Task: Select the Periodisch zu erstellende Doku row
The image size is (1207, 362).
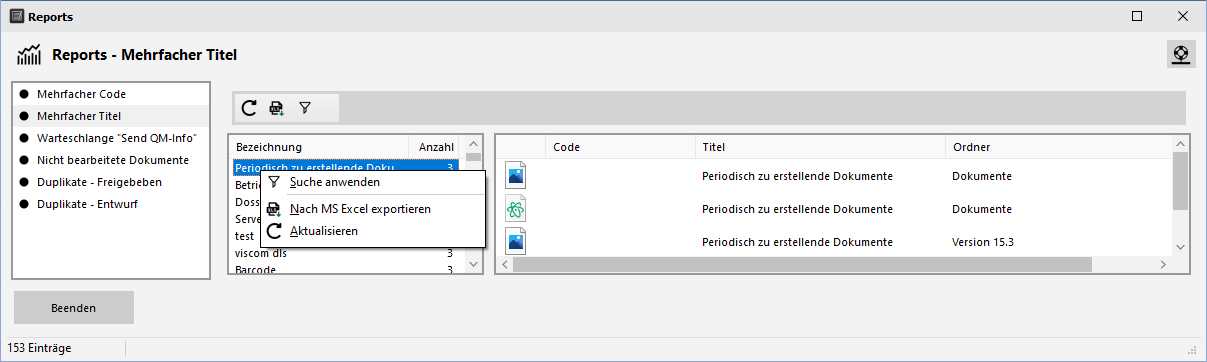Action: coord(346,167)
